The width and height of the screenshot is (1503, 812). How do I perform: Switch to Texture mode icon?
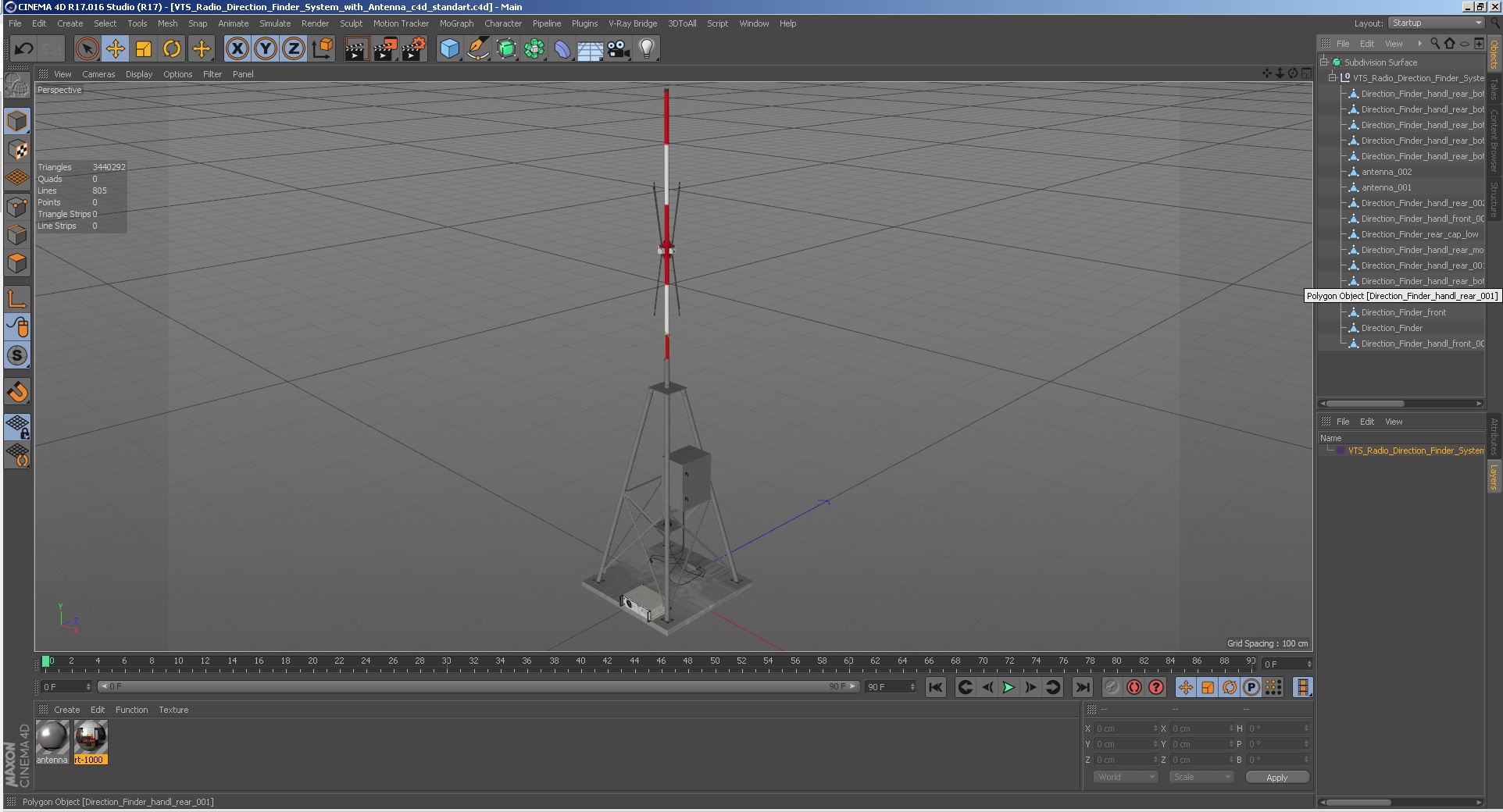(17, 150)
